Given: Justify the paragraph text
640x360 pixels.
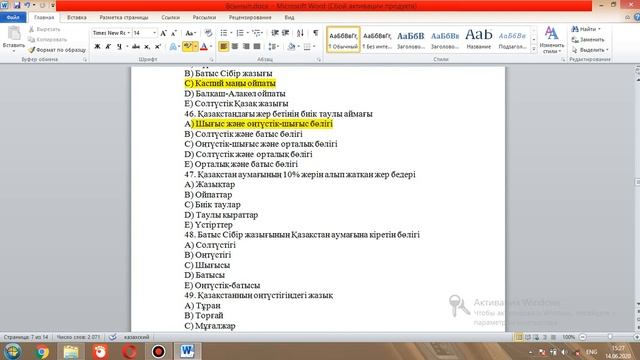Looking at the screenshot, I should (257, 47).
